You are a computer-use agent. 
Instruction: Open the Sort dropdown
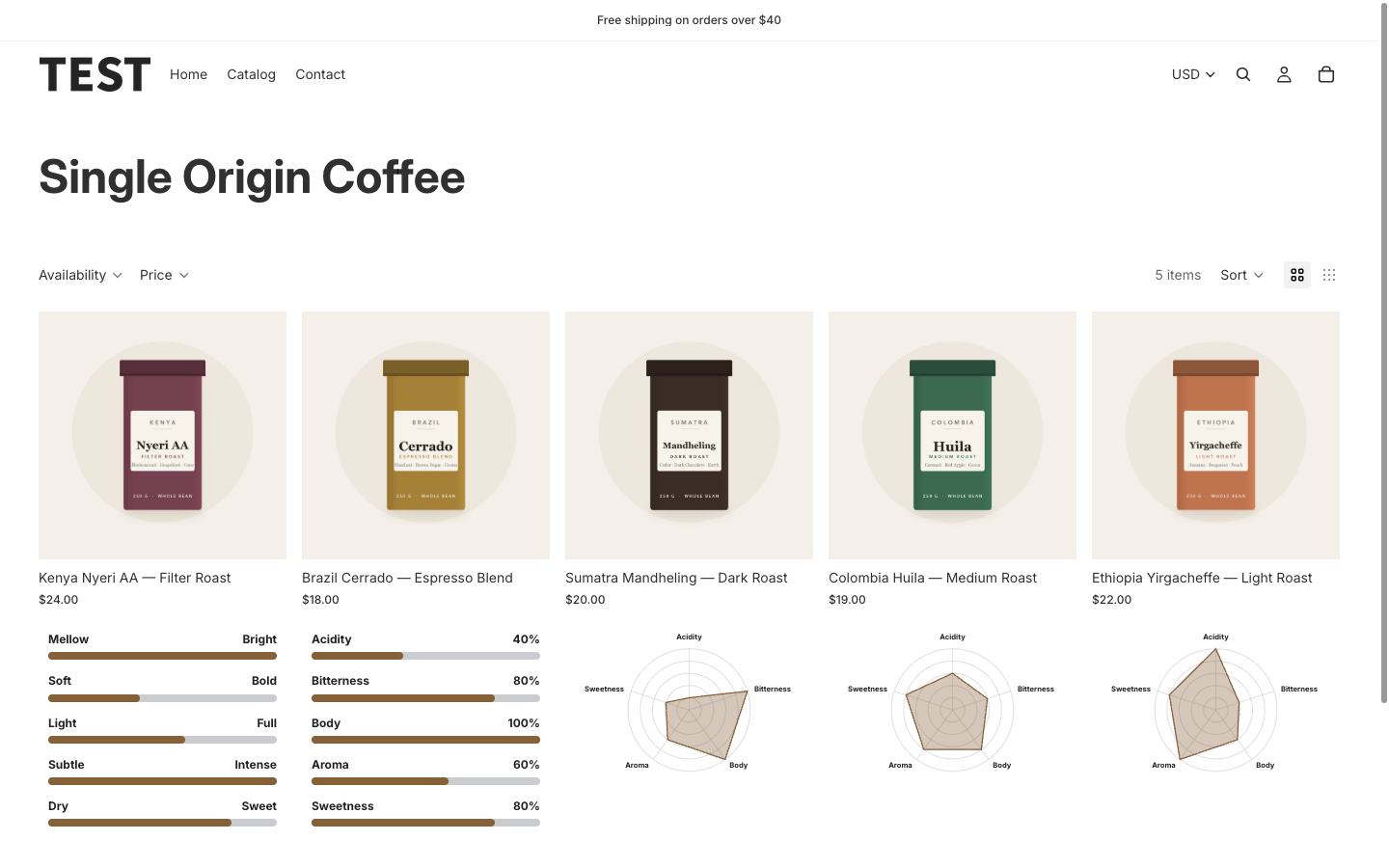1241,275
